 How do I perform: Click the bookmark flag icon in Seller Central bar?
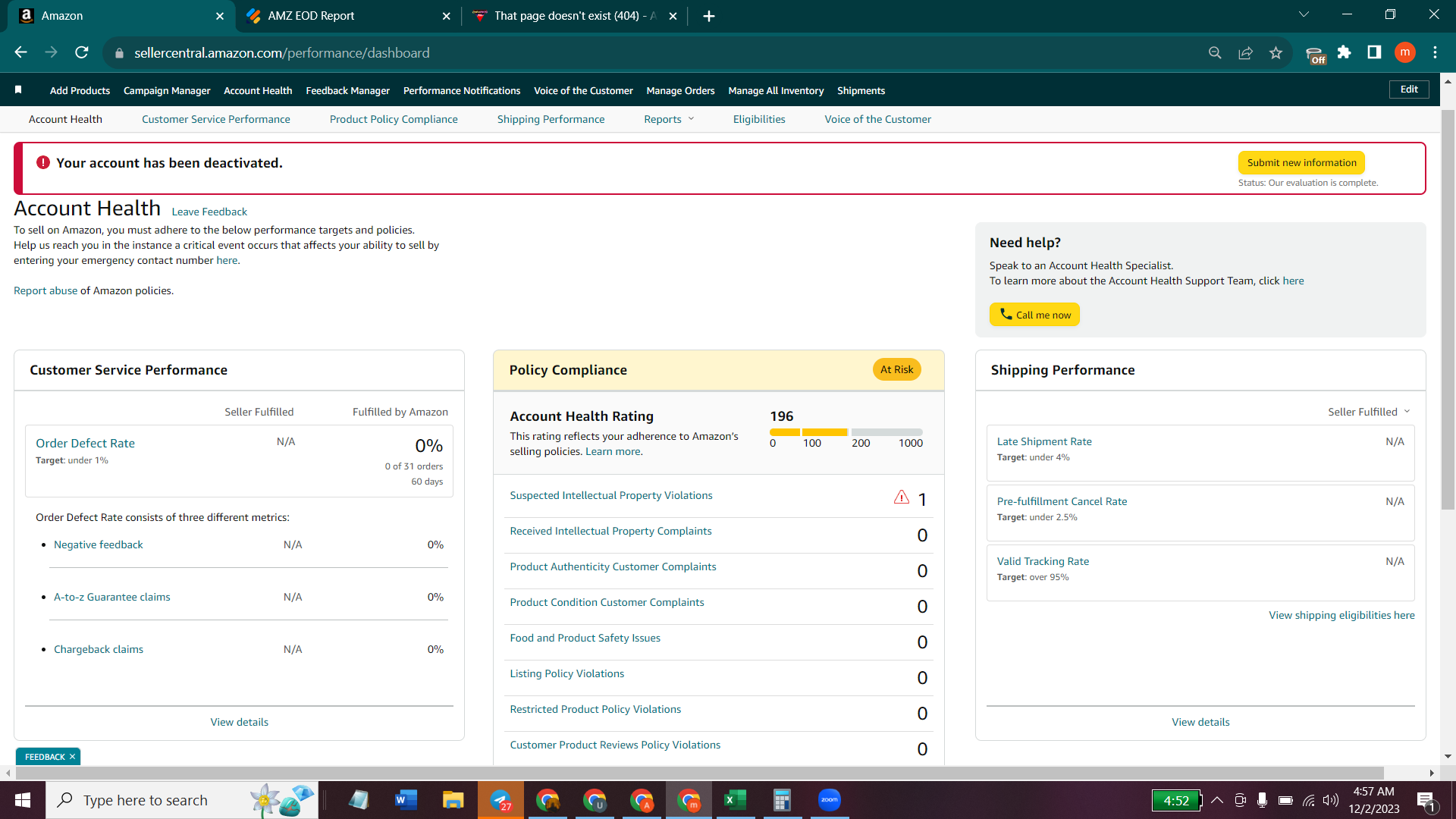point(18,90)
